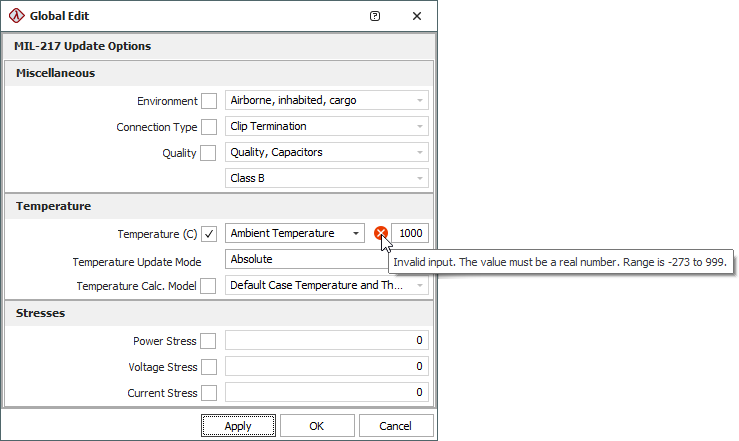This screenshot has height=441, width=739.
Task: Click the temperature value field showing 1000
Action: (x=410, y=233)
